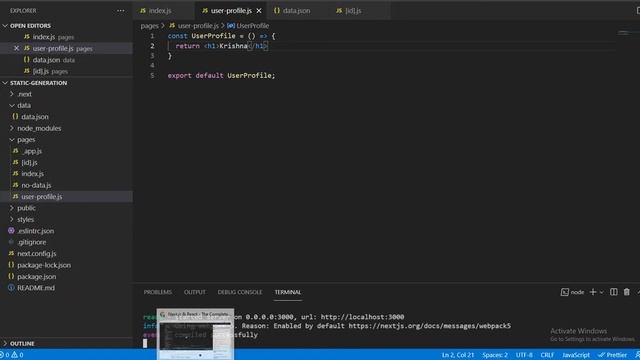
Task: Open Explorer more actions ellipsis menu
Action: [121, 11]
